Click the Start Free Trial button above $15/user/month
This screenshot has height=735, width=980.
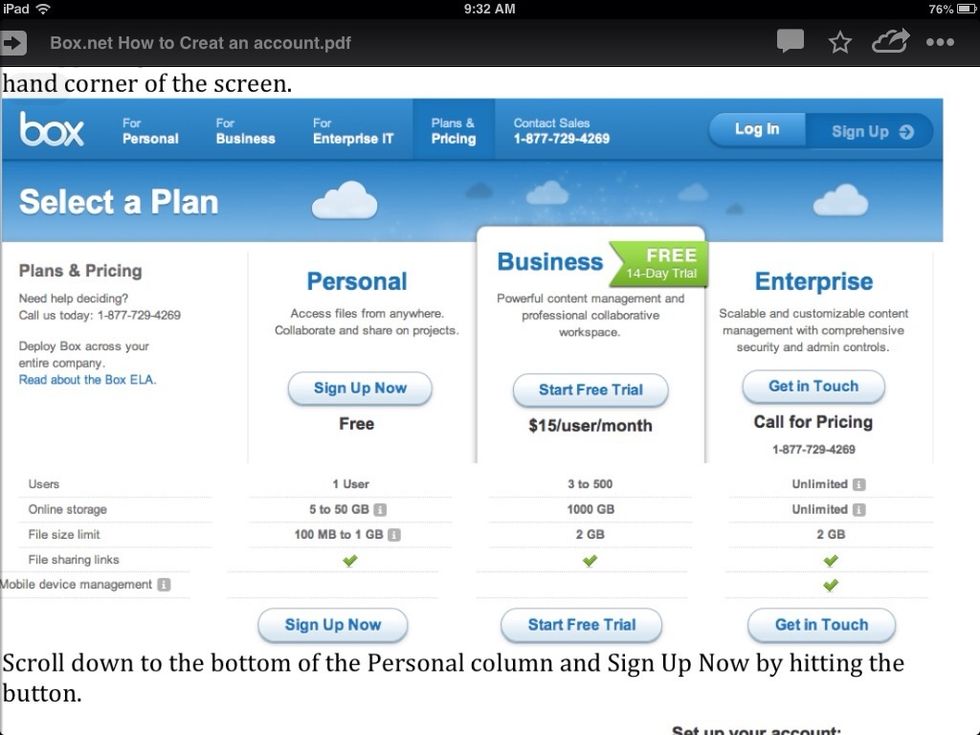590,390
